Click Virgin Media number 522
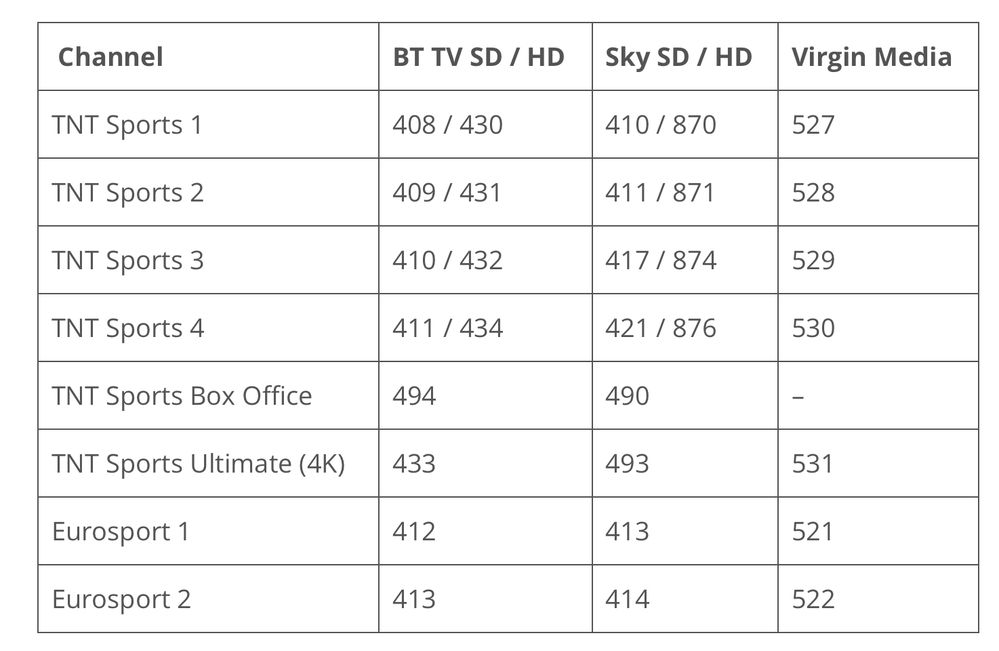This screenshot has width=999, height=651. click(812, 599)
